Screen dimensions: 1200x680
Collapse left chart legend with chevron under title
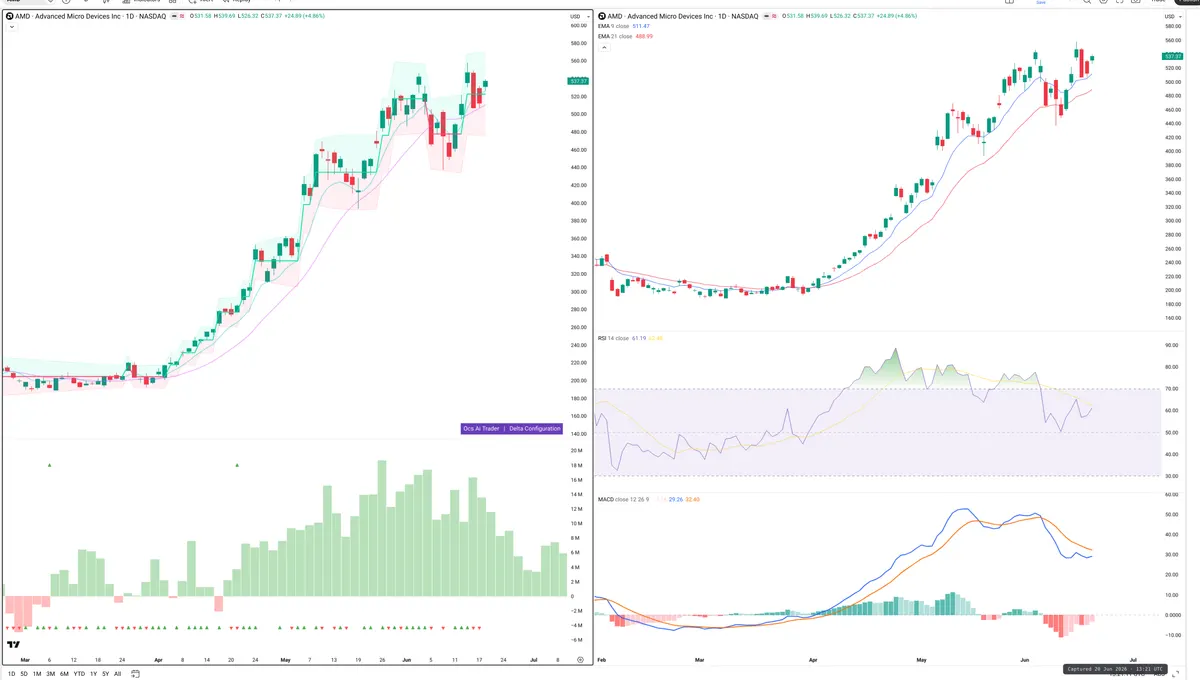tap(11, 28)
